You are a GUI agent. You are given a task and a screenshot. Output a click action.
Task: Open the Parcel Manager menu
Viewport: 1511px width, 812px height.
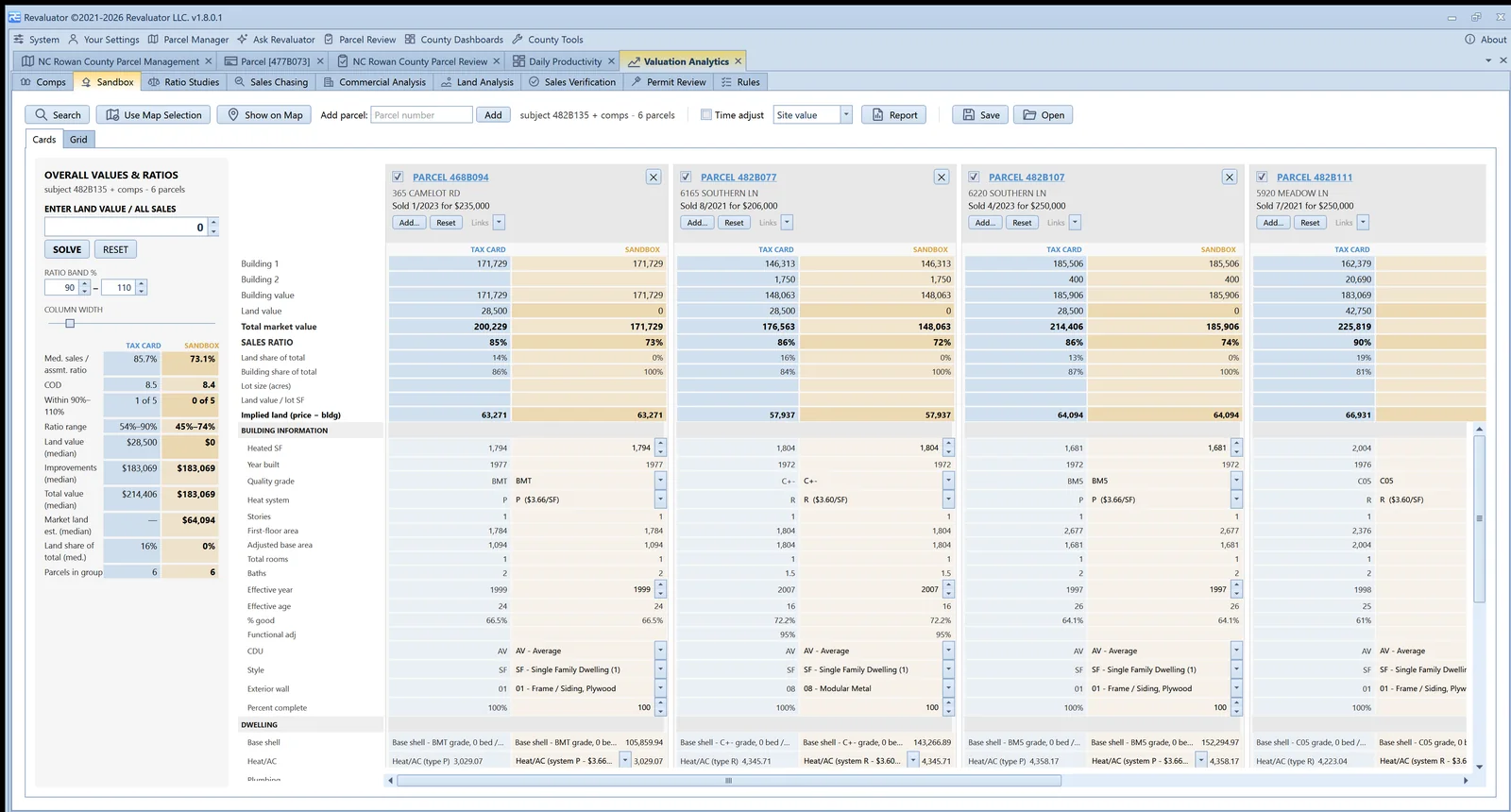[x=189, y=40]
